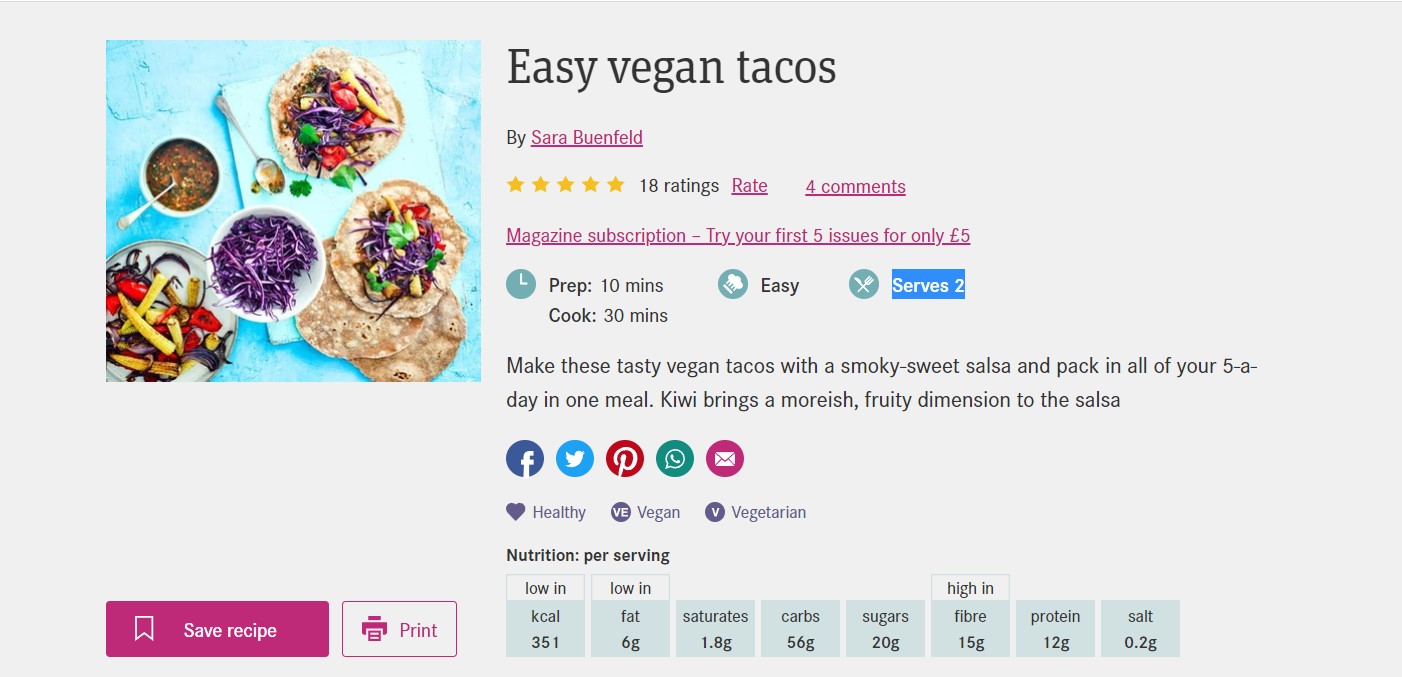The image size is (1402, 677).
Task: Select the Easy difficulty badge icon
Action: [732, 284]
